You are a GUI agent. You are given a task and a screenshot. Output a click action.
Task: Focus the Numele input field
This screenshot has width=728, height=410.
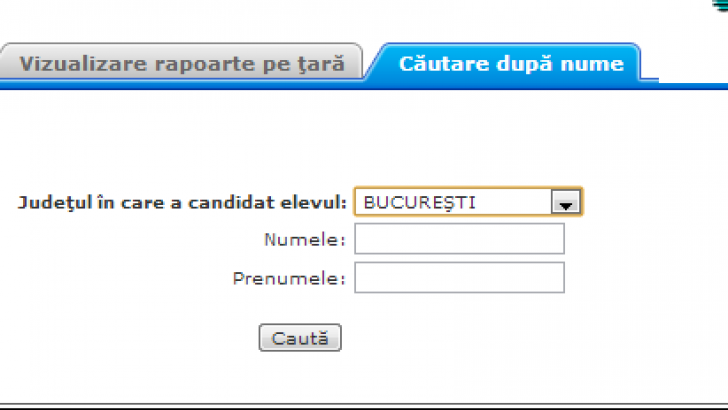[x=459, y=239]
